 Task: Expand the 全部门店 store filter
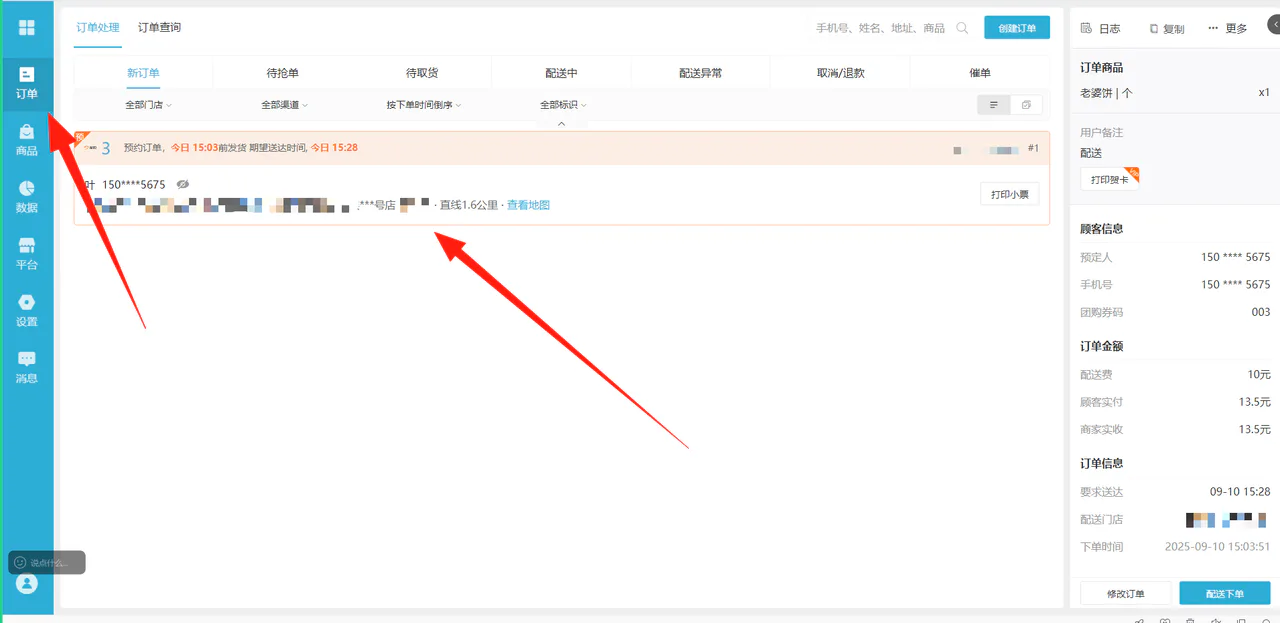(x=148, y=105)
